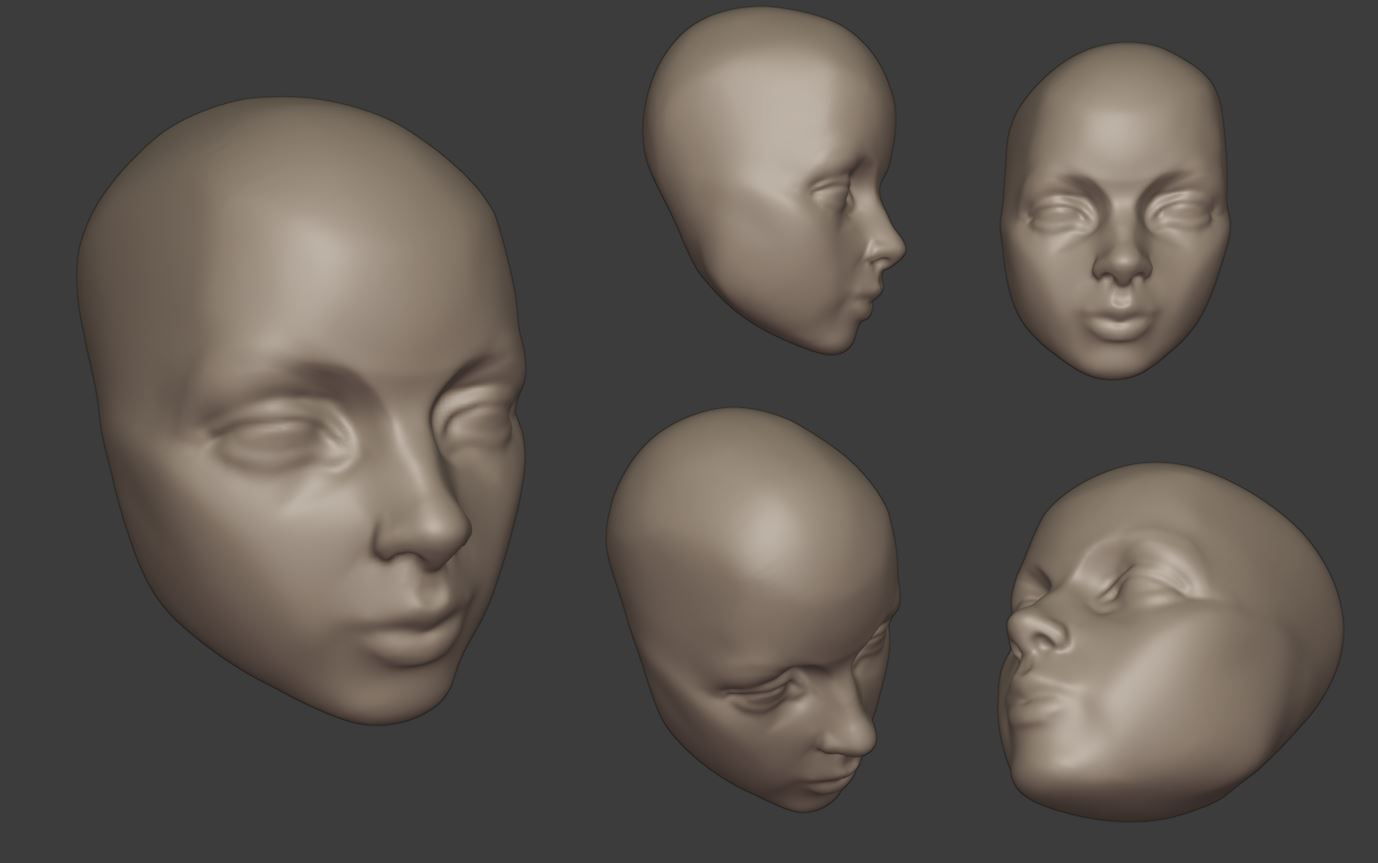Click the side profile head sculpt
The image size is (1378, 863).
(x=773, y=180)
